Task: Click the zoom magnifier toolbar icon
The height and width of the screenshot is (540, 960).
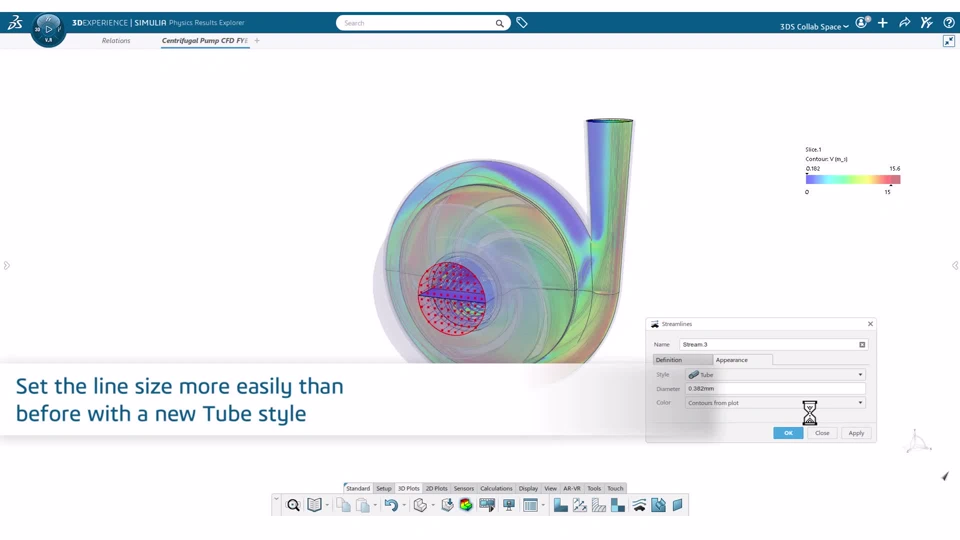Action: point(293,505)
